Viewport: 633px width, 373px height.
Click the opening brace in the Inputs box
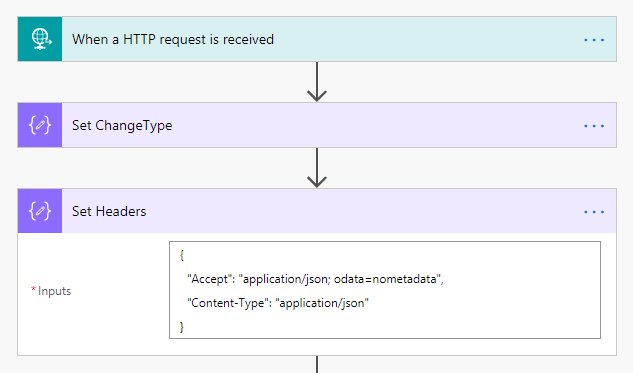pos(182,255)
